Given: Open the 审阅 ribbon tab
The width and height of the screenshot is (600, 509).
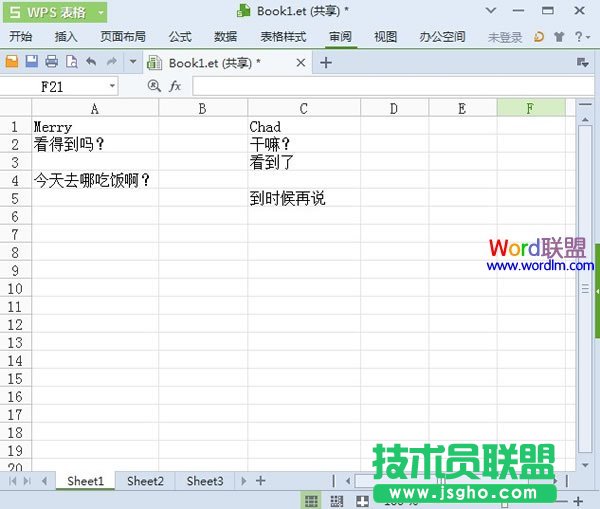Looking at the screenshot, I should pyautogui.click(x=340, y=37).
